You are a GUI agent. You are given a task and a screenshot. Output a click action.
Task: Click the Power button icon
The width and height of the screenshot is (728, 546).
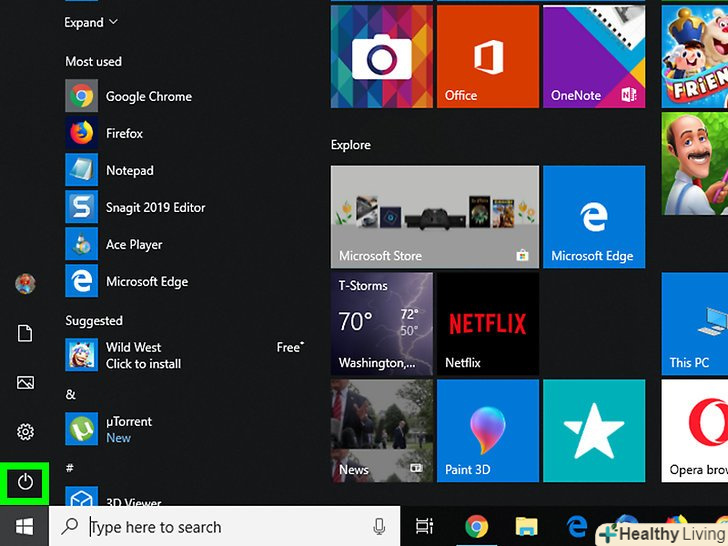[25, 482]
